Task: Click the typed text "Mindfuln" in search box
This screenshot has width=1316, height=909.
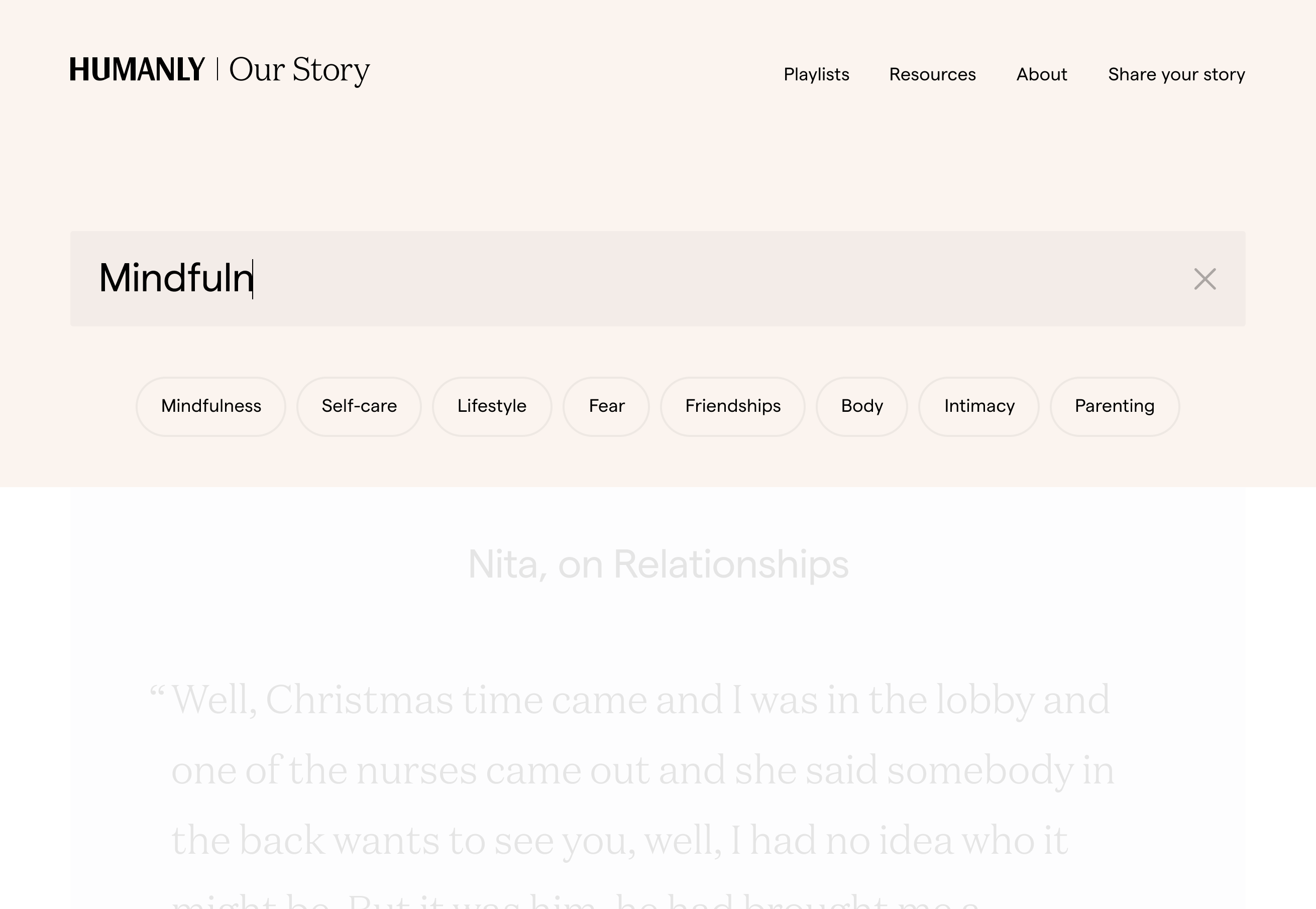Action: (175, 279)
